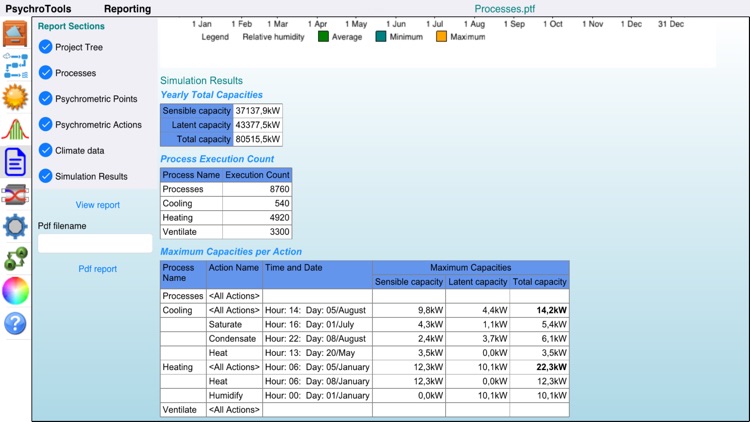Click the Time and Date column header

pyautogui.click(x=318, y=275)
